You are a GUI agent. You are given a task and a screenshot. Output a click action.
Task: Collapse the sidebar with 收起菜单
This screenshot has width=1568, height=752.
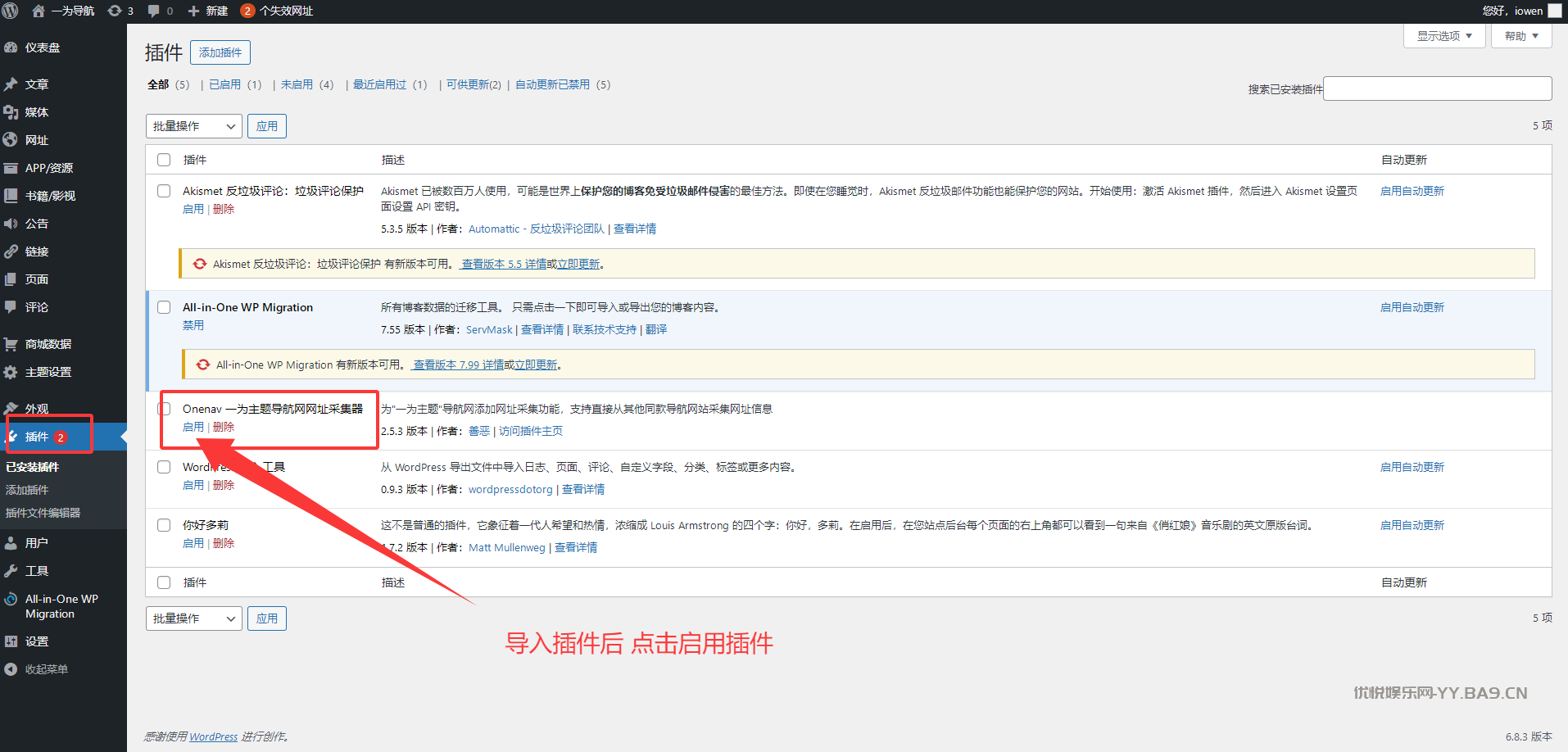(x=46, y=669)
